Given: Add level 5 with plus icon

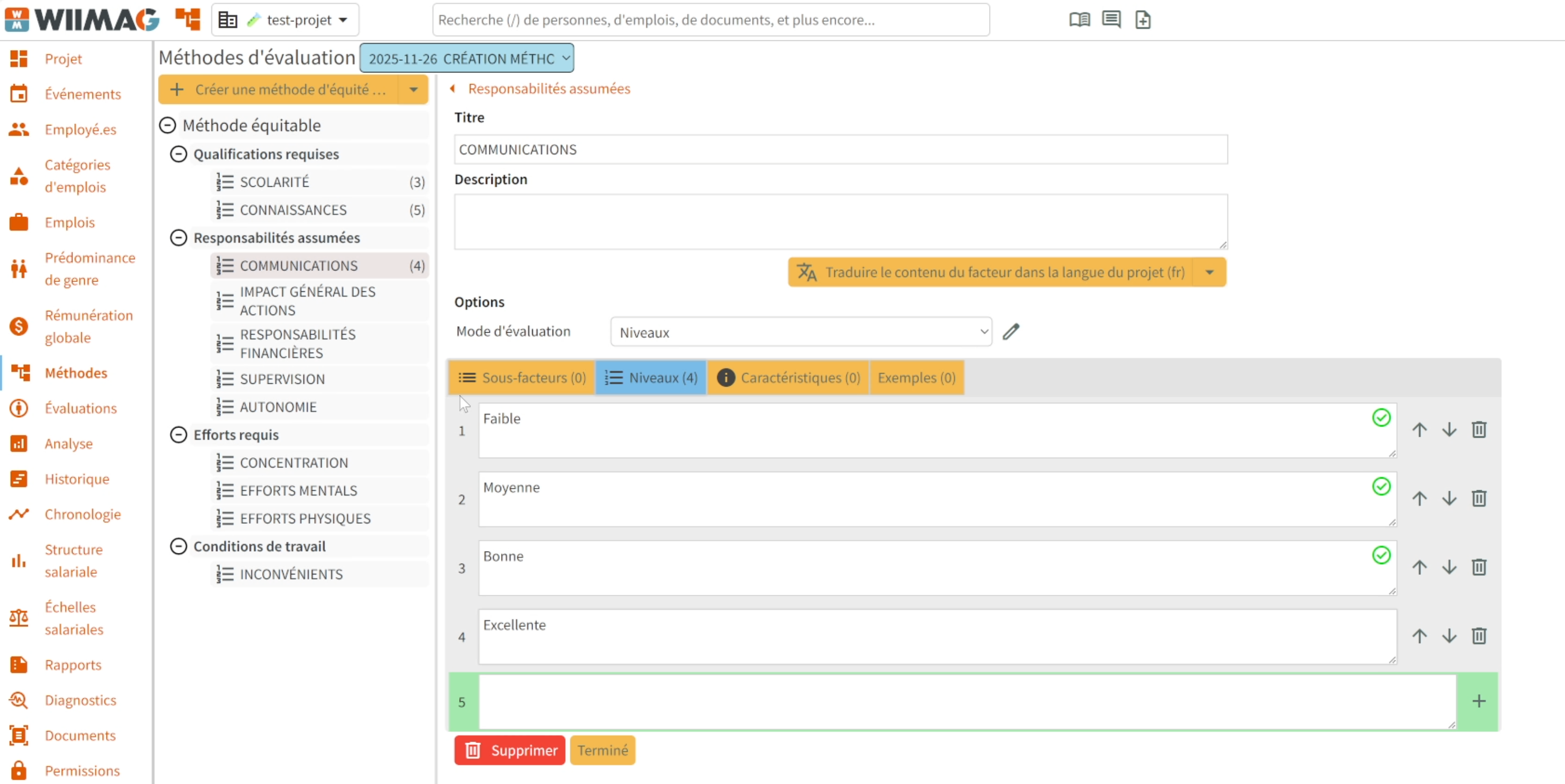Looking at the screenshot, I should (x=1479, y=701).
